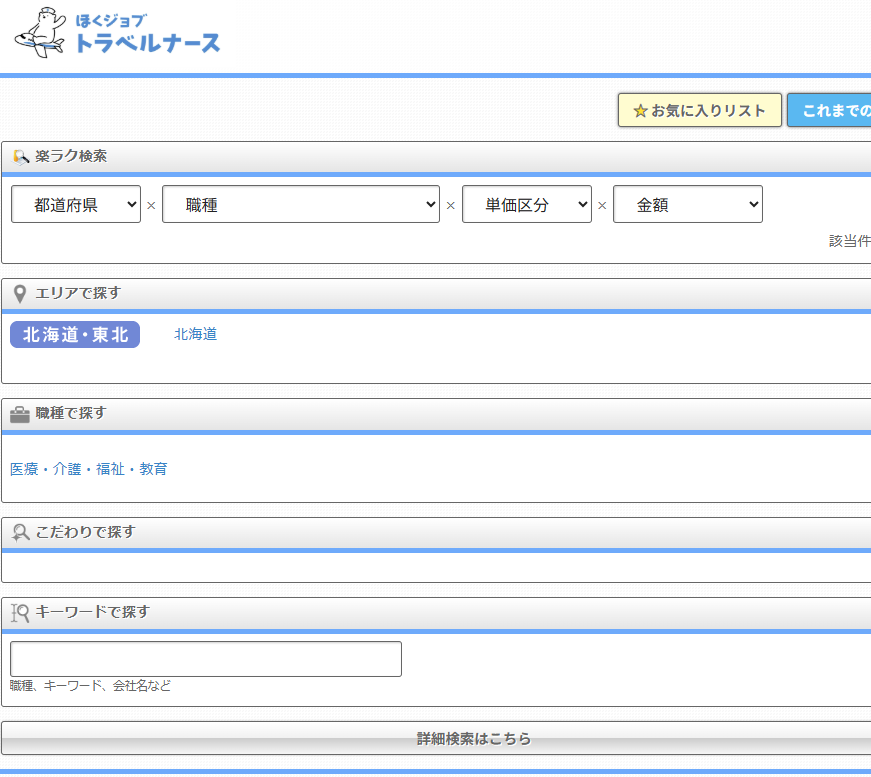Viewport: 871px width, 777px height.
Task: Click the こだわりで探す section header
Action: tap(85, 532)
